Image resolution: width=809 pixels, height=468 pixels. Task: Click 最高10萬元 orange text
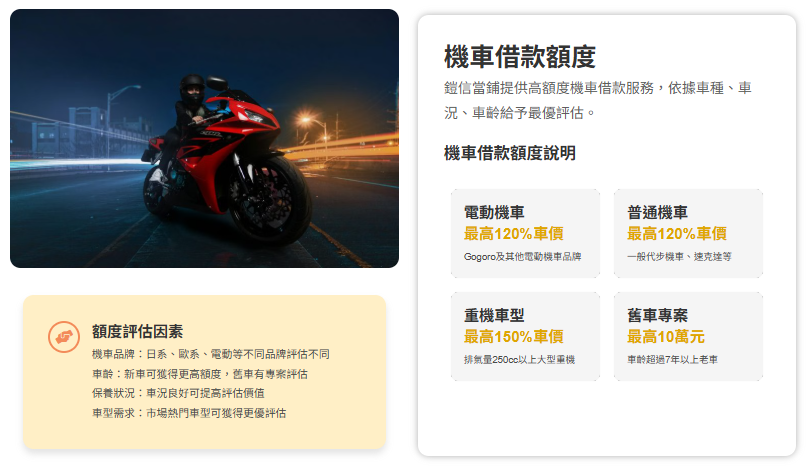tap(666, 337)
